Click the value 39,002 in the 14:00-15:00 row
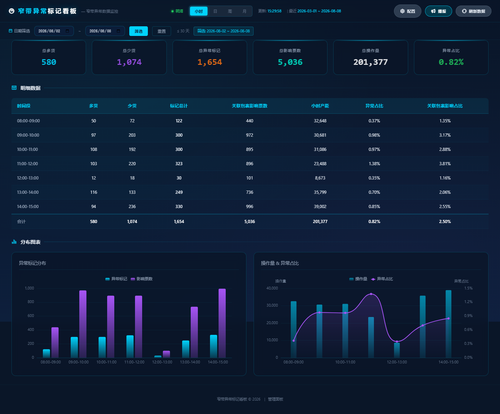Screen dimensions: 500x414 (320, 207)
